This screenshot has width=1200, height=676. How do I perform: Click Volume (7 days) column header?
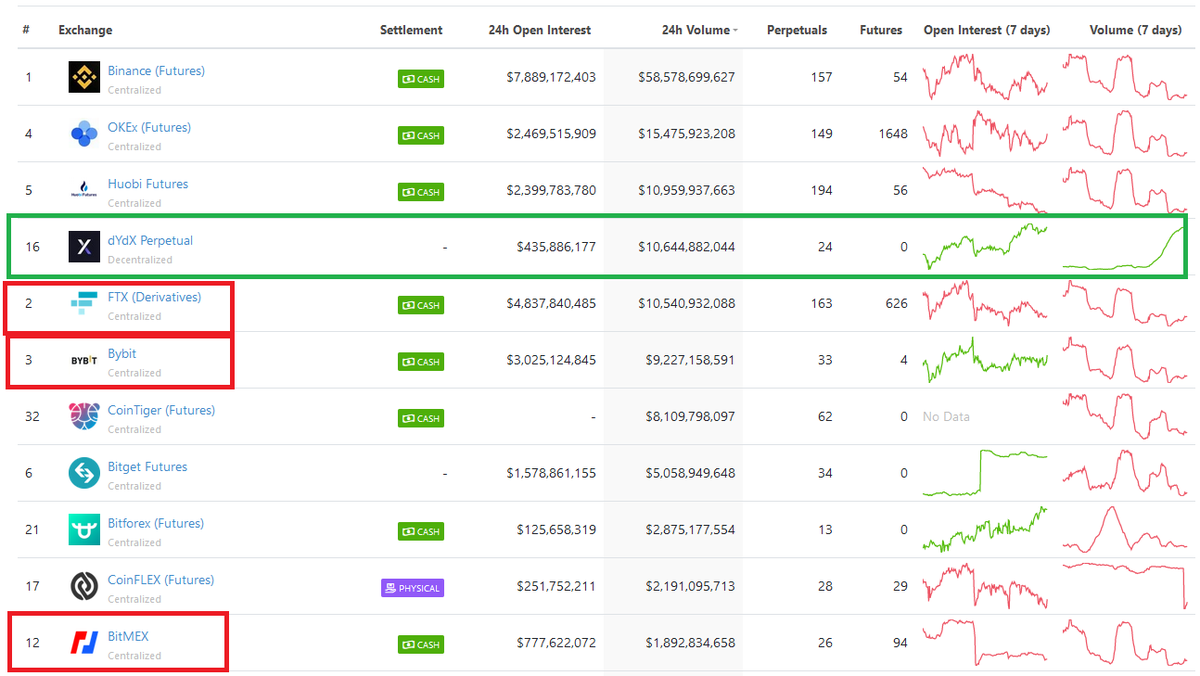tap(1136, 30)
